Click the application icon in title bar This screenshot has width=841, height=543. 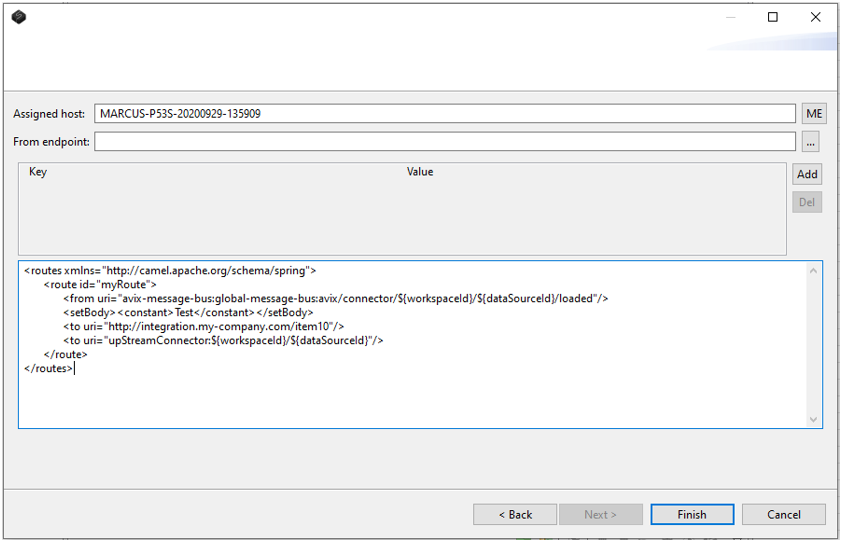19,17
